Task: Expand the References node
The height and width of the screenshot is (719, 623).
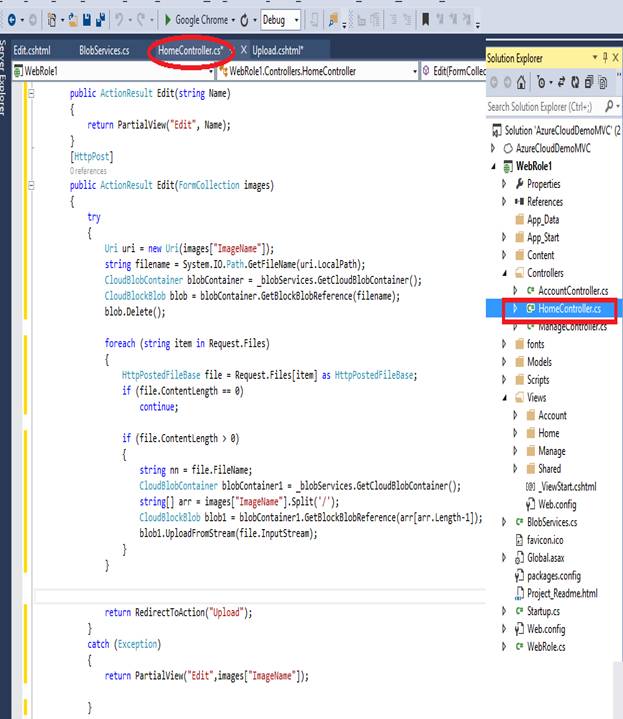Action: tap(504, 202)
